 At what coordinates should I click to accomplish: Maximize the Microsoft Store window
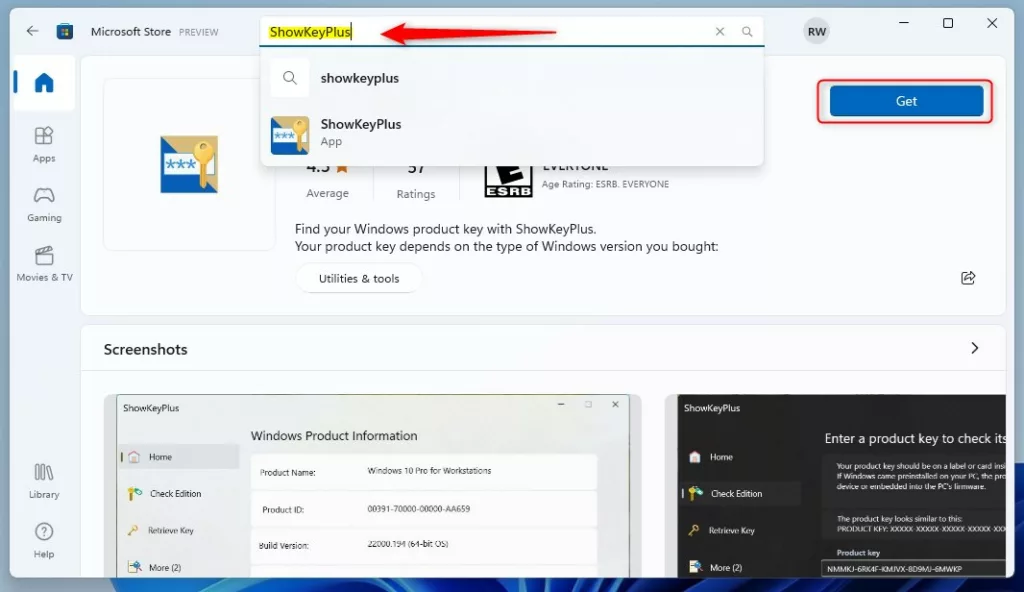948,23
